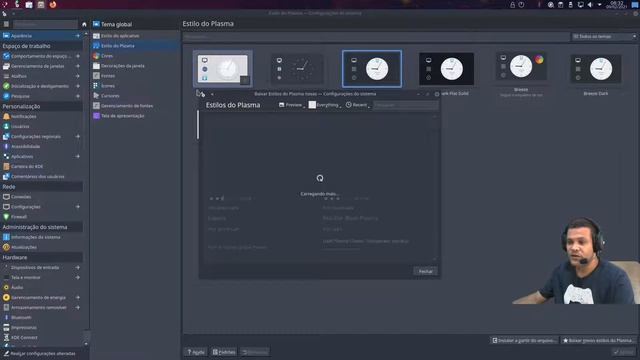This screenshot has height=360, width=640.
Task: Click the Padrões button
Action: (x=224, y=352)
